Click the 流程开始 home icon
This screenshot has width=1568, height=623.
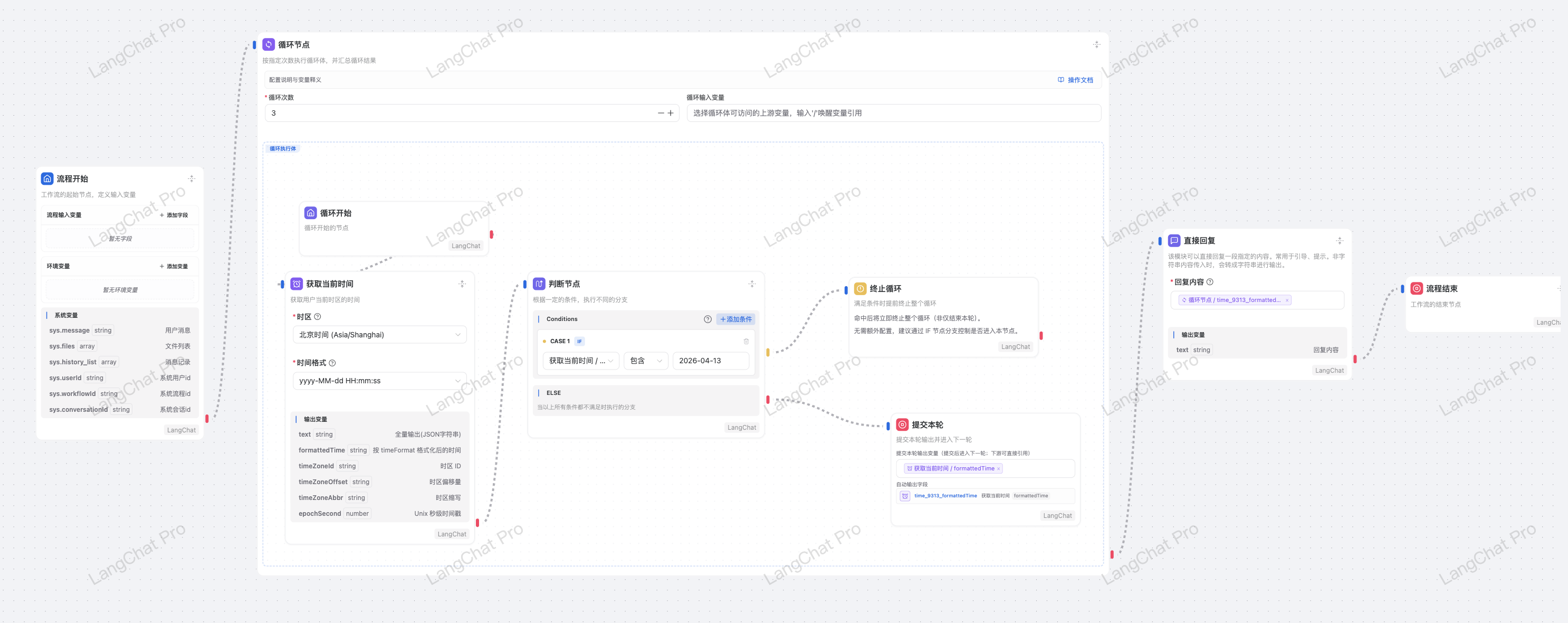pos(47,178)
